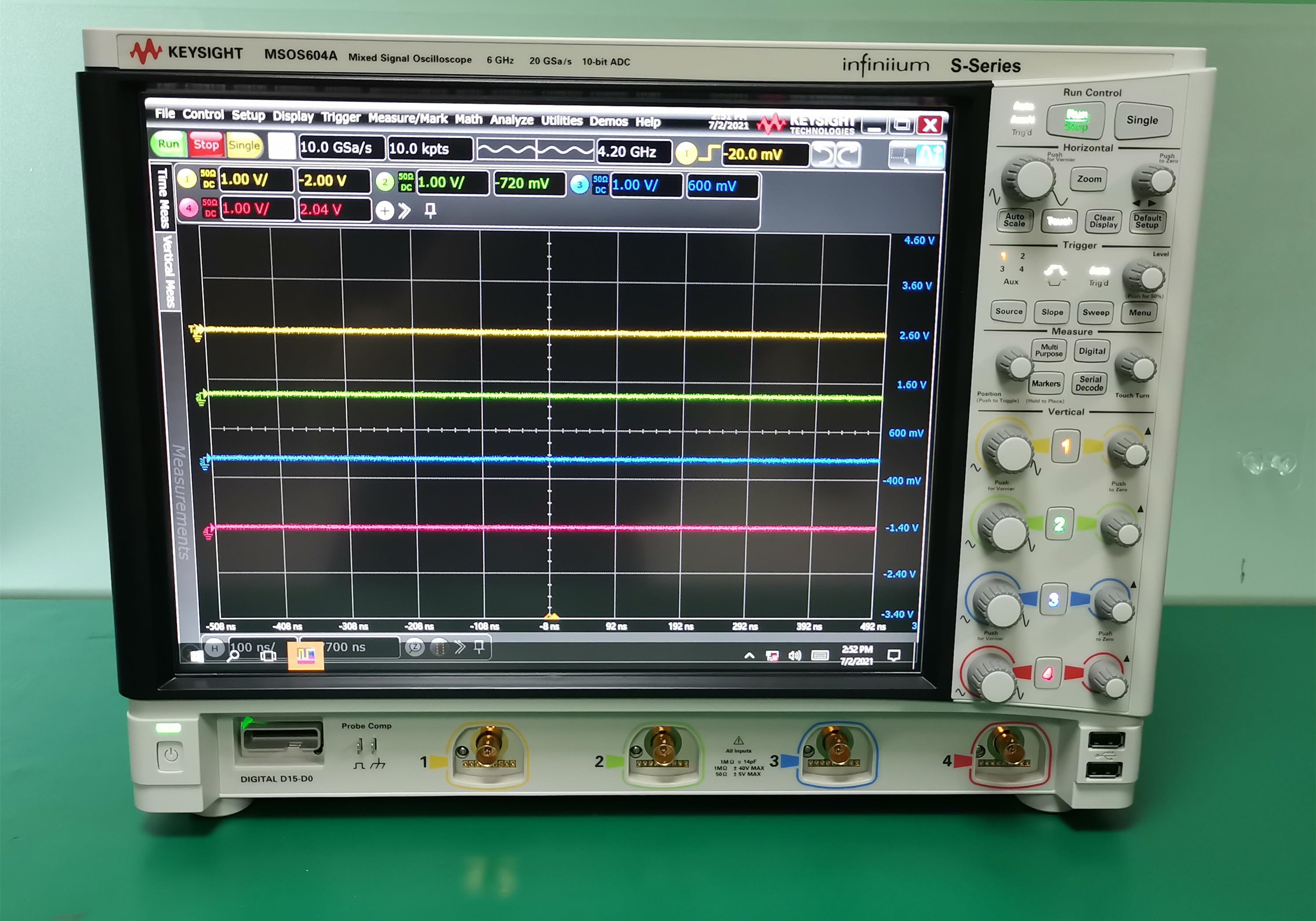Screen dimensions: 1316x921
Task: Select the -20.0 mV trigger level field
Action: [766, 154]
